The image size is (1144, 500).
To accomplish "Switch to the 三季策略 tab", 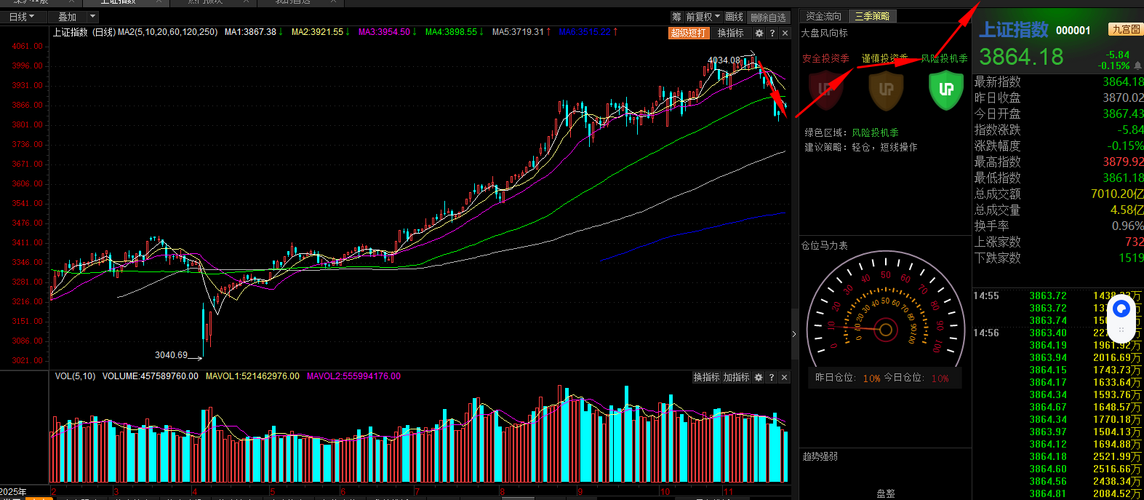I will [873, 17].
